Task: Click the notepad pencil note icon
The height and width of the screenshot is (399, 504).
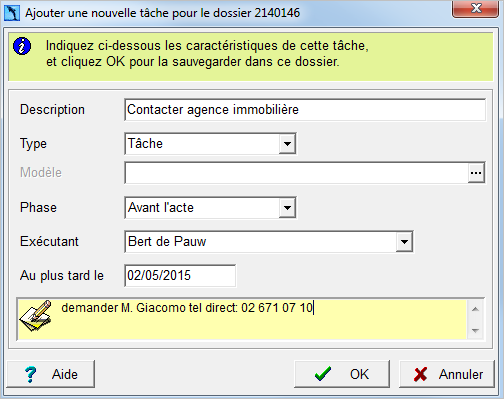Action: point(36,316)
